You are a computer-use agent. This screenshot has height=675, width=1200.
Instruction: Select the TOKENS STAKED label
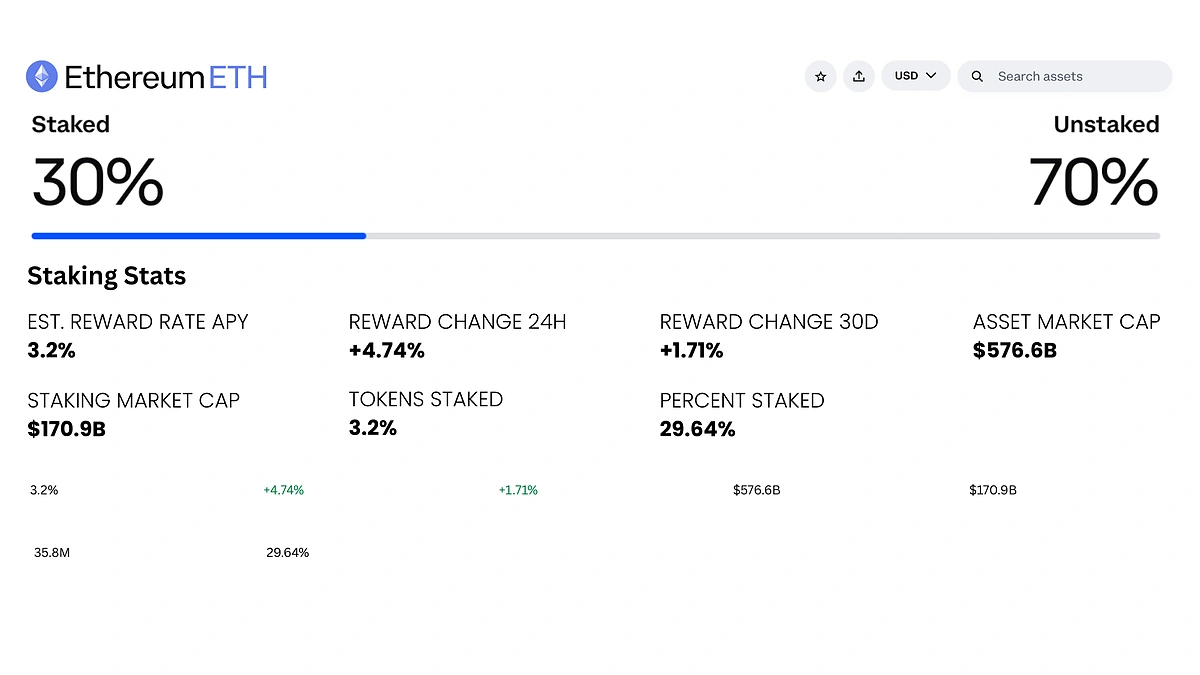coord(426,400)
